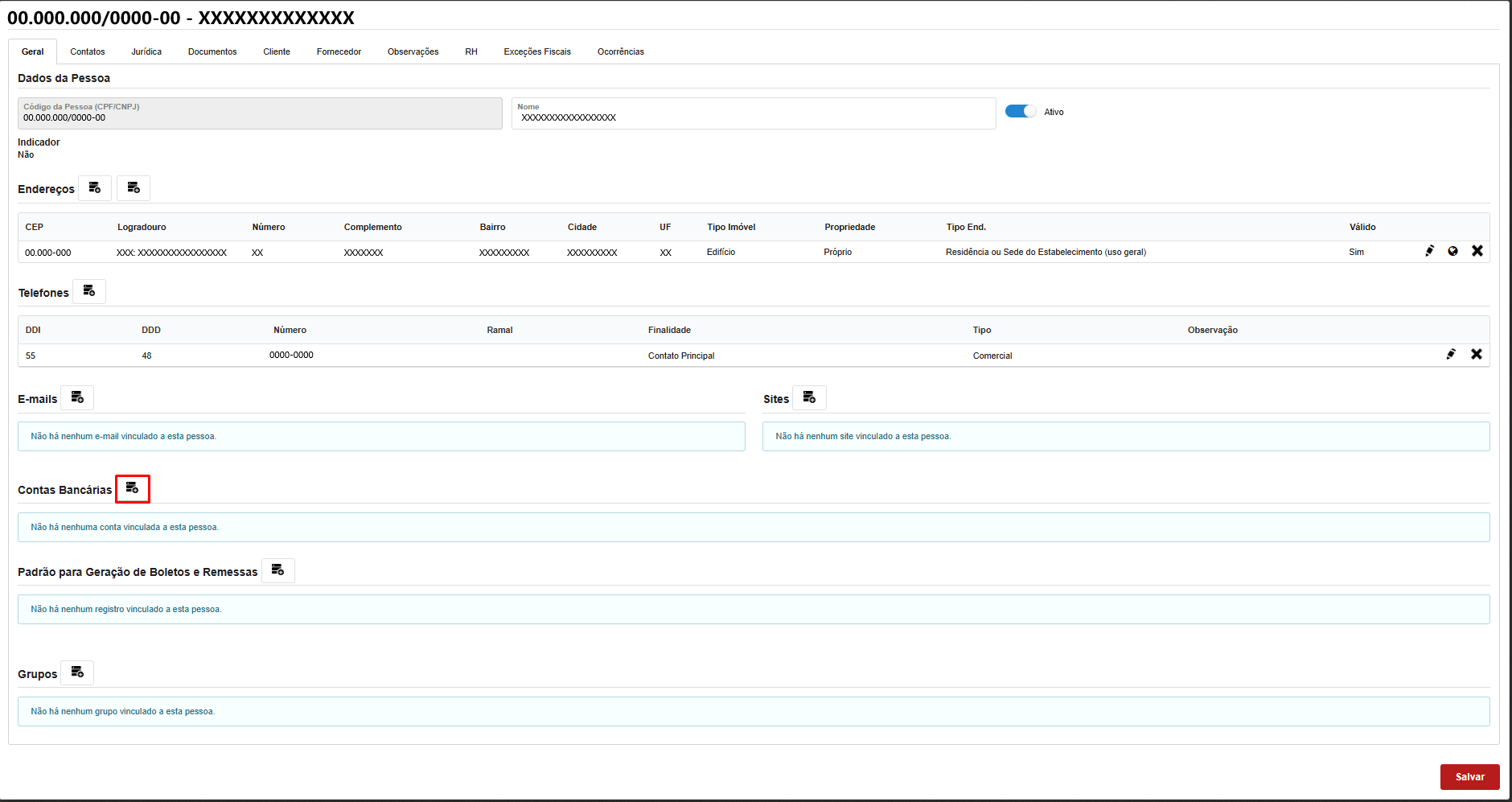Remove the phone row with X icon
Screen dimensions: 1512x802
[1476, 354]
